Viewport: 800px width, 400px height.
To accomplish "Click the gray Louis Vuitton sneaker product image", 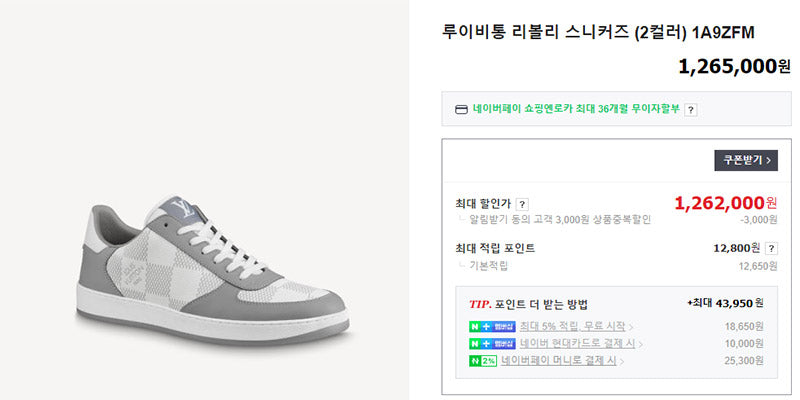I will tap(213, 270).
